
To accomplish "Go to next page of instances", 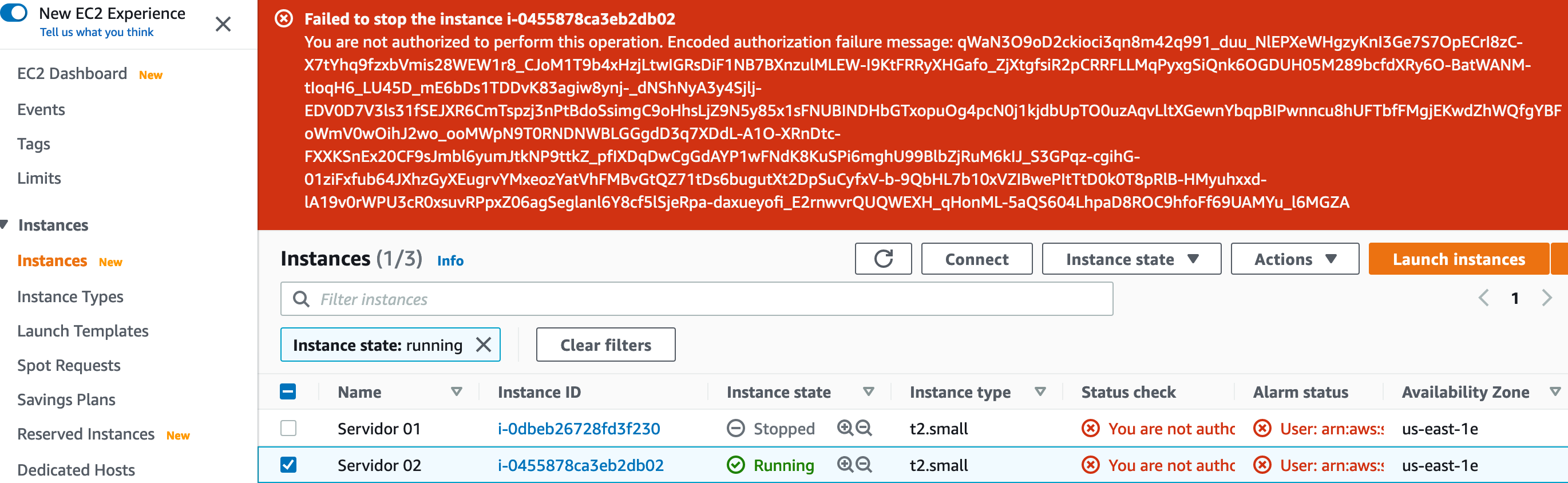I will pyautogui.click(x=1547, y=298).
